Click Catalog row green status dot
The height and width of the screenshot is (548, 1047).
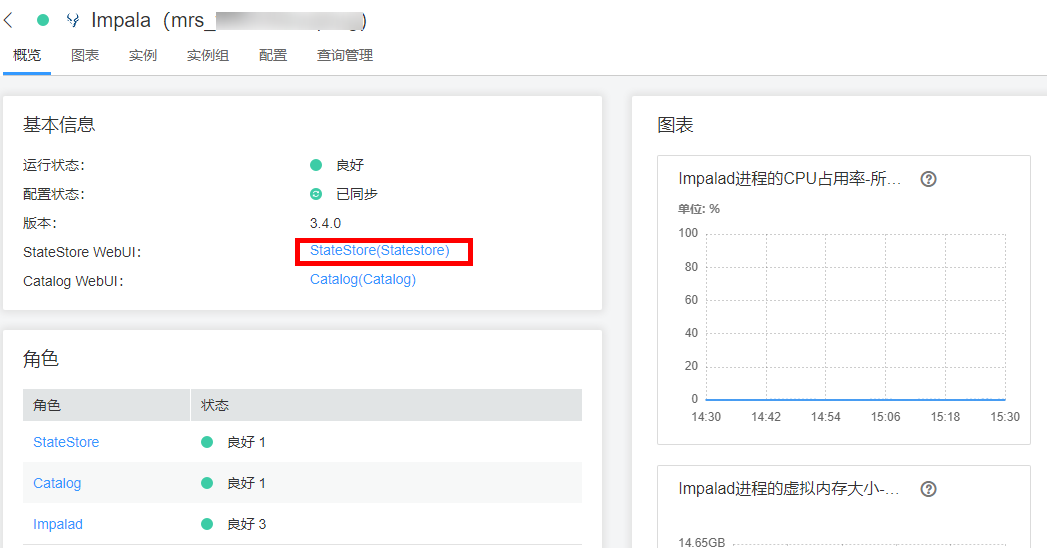point(207,483)
